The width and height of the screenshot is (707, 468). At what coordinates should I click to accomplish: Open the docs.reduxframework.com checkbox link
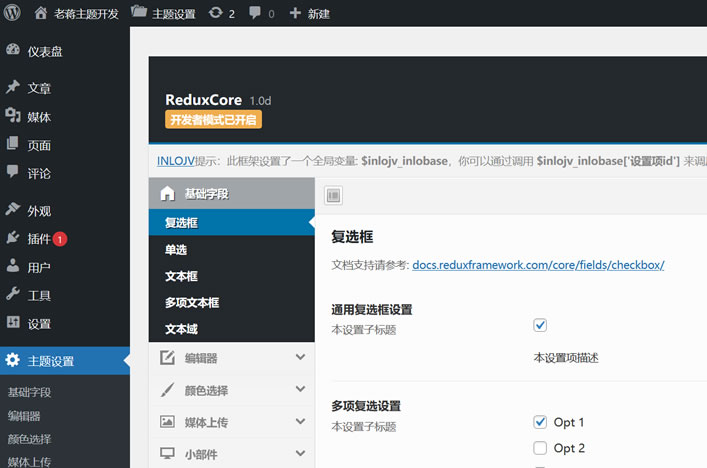[x=538, y=265]
